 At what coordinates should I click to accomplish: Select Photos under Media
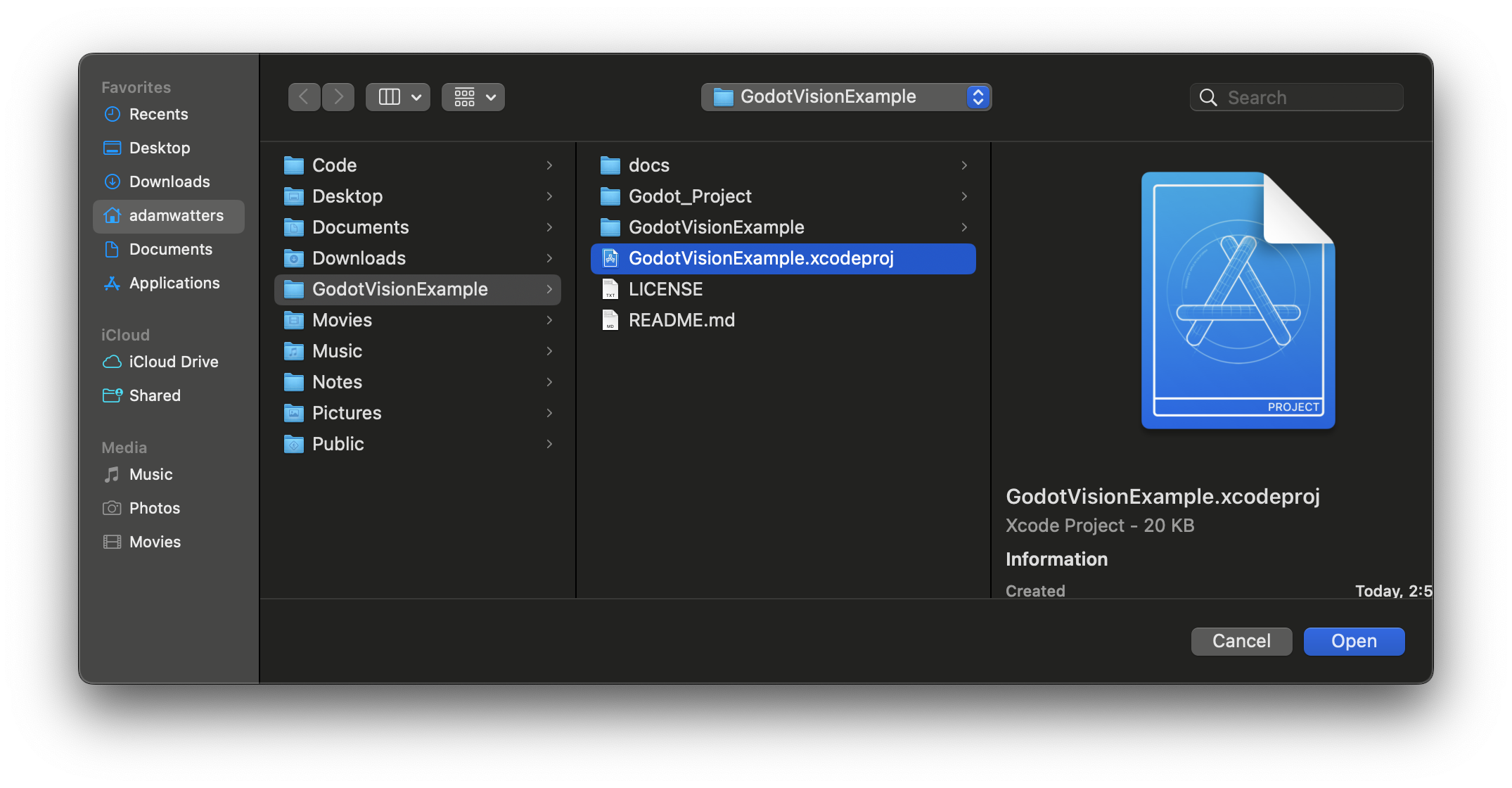pyautogui.click(x=153, y=507)
